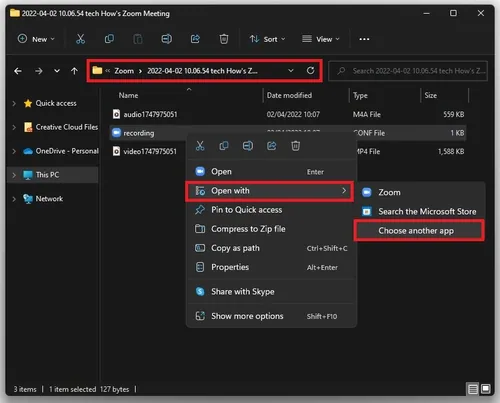
Task: Switch to large thumbnails view in status bar
Action: click(x=485, y=389)
